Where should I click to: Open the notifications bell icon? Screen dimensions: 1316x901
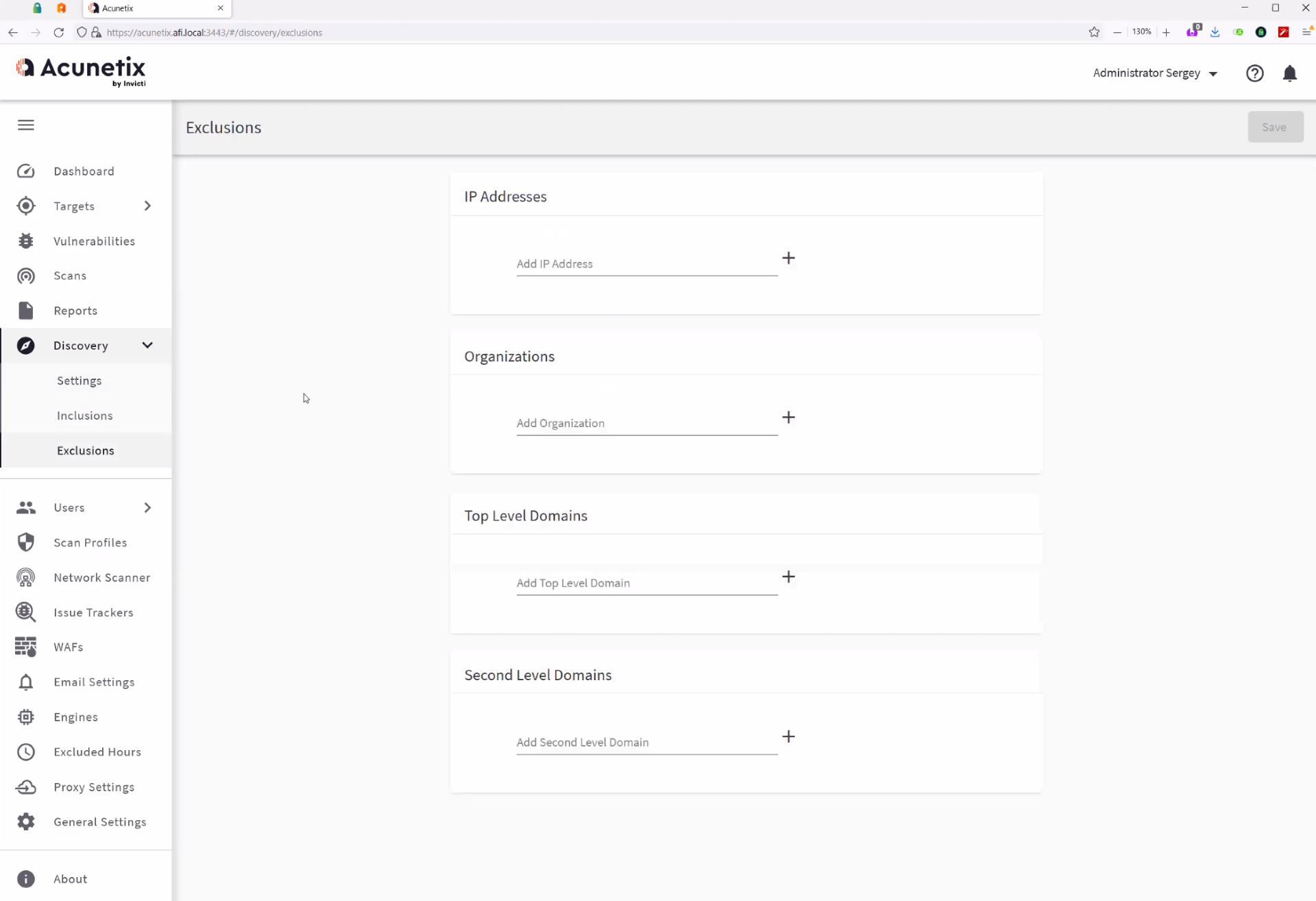point(1289,73)
